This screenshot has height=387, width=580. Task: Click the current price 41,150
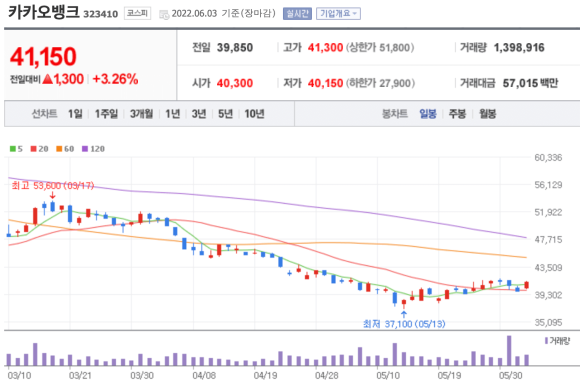[43, 57]
